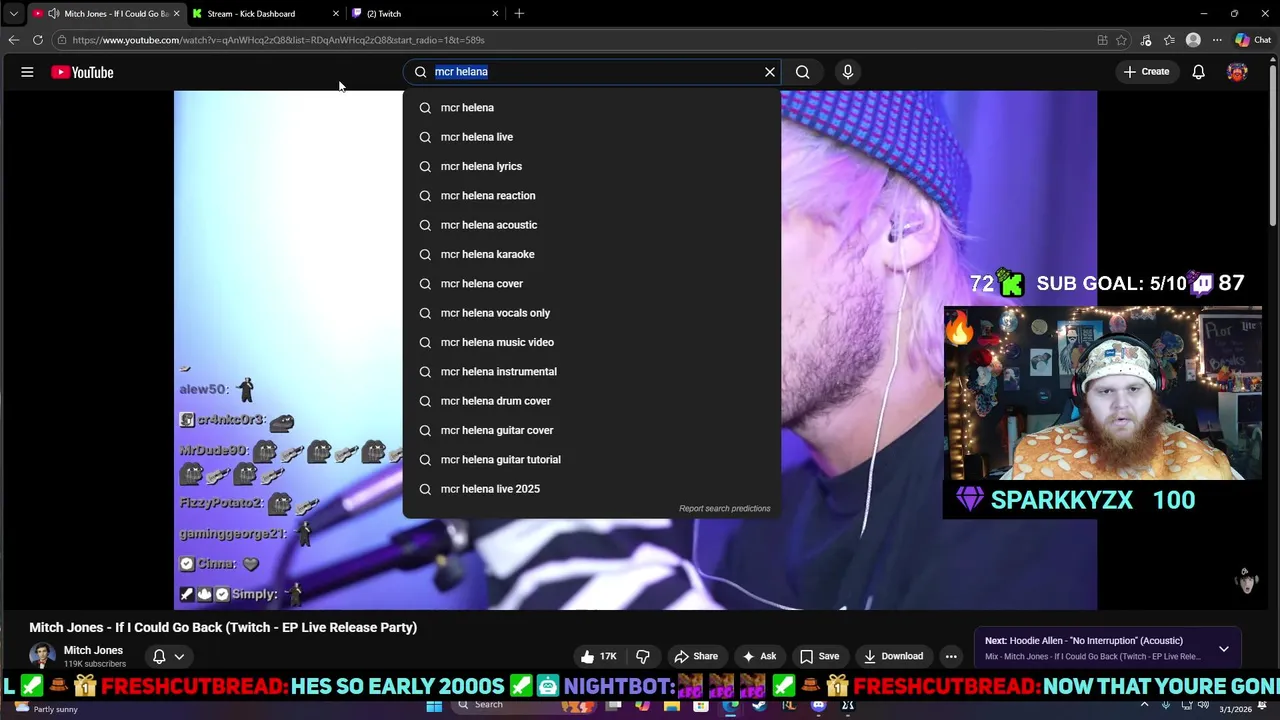Select 'mcr helena instrumental' suggestion

tap(592, 371)
